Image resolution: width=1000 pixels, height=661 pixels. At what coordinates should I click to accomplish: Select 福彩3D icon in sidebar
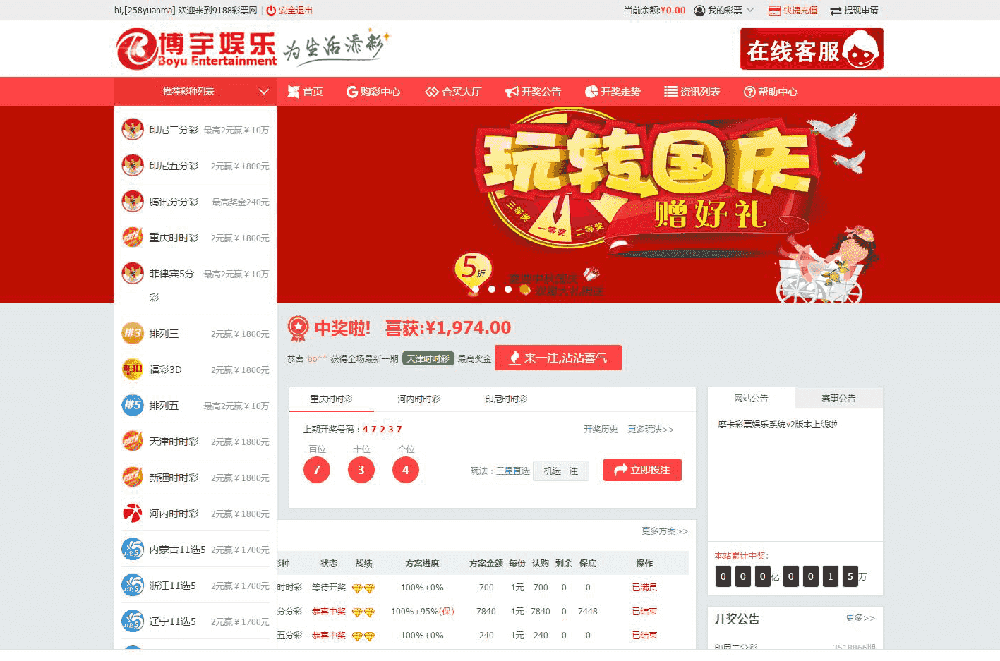click(x=132, y=369)
